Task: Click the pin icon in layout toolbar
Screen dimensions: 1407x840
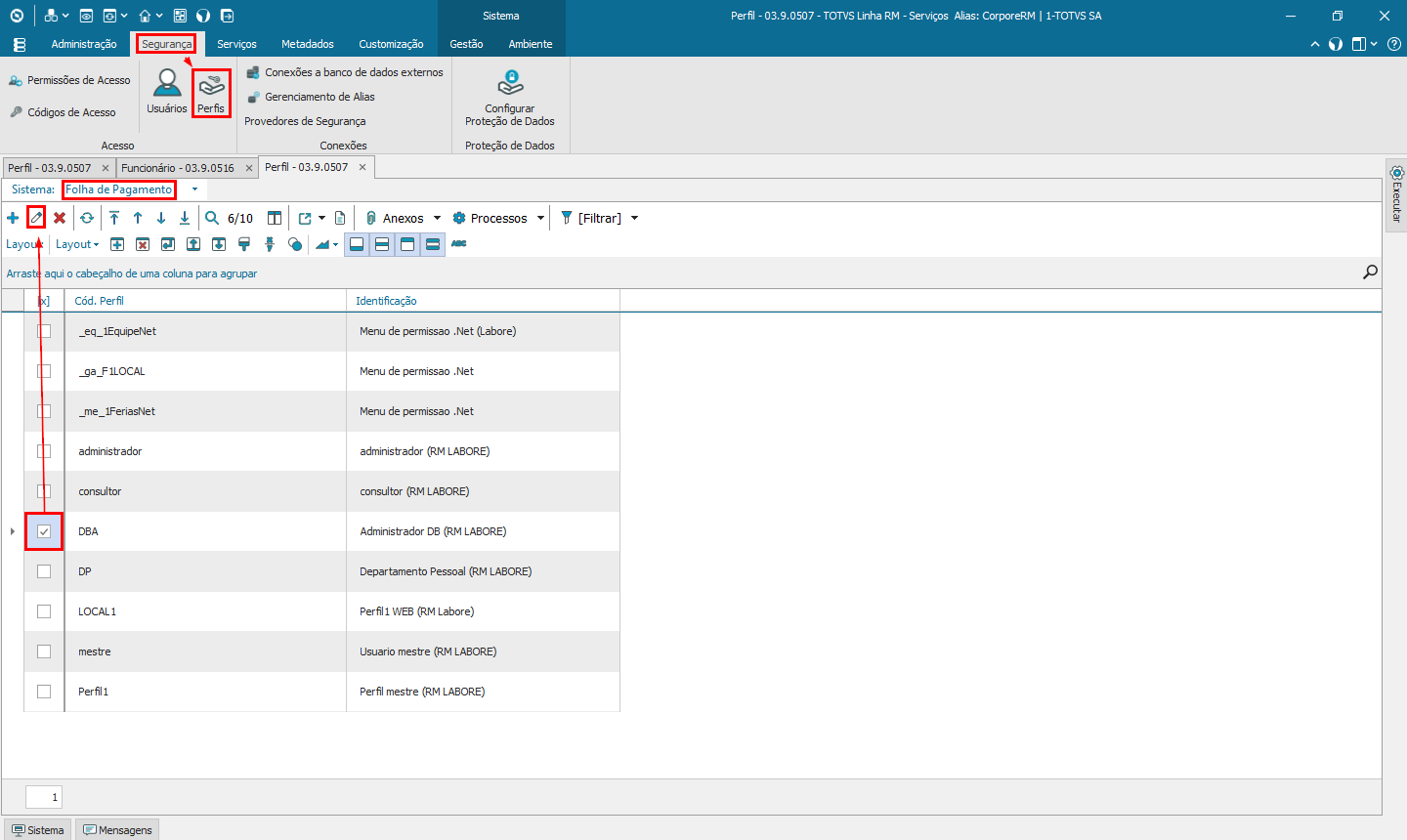Action: tap(270, 244)
